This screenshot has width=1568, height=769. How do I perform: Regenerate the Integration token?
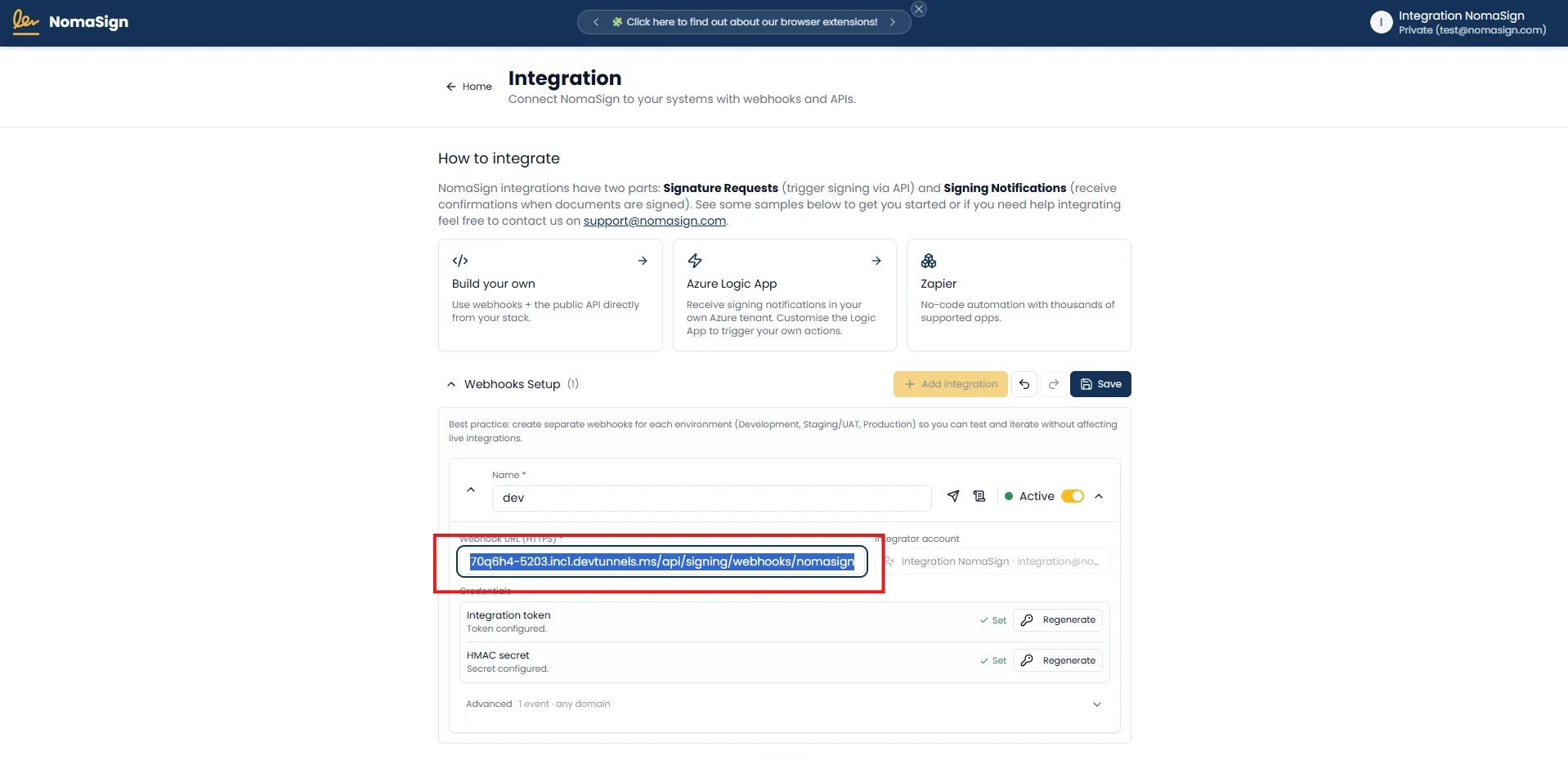(1058, 620)
